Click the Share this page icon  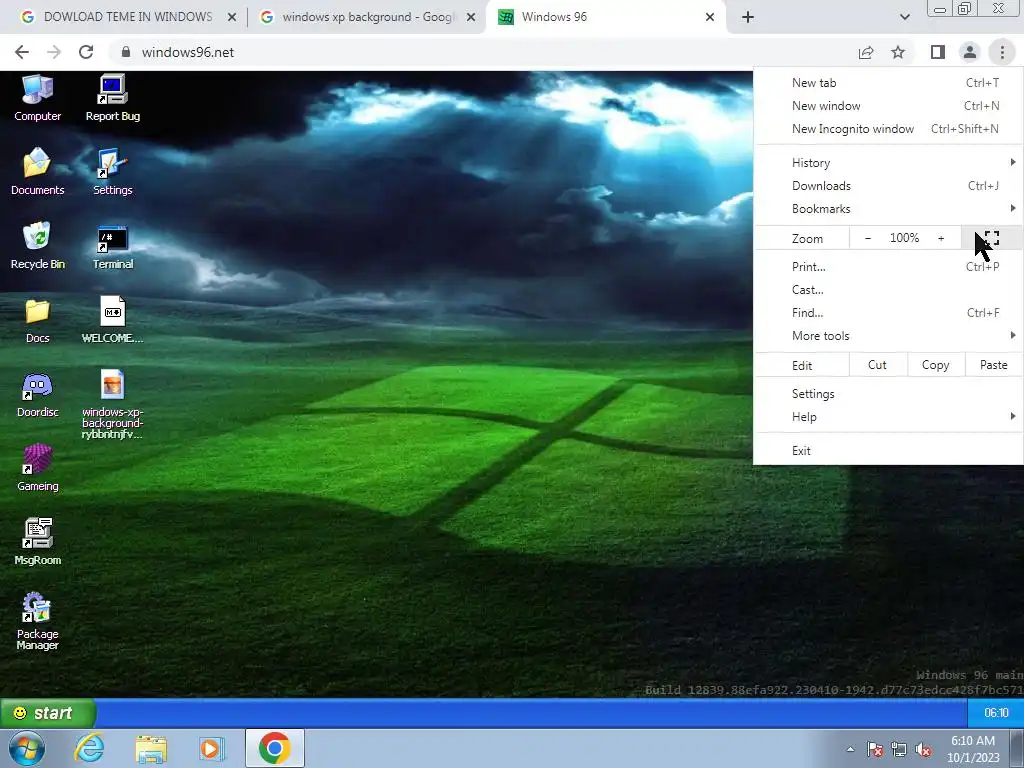point(866,52)
